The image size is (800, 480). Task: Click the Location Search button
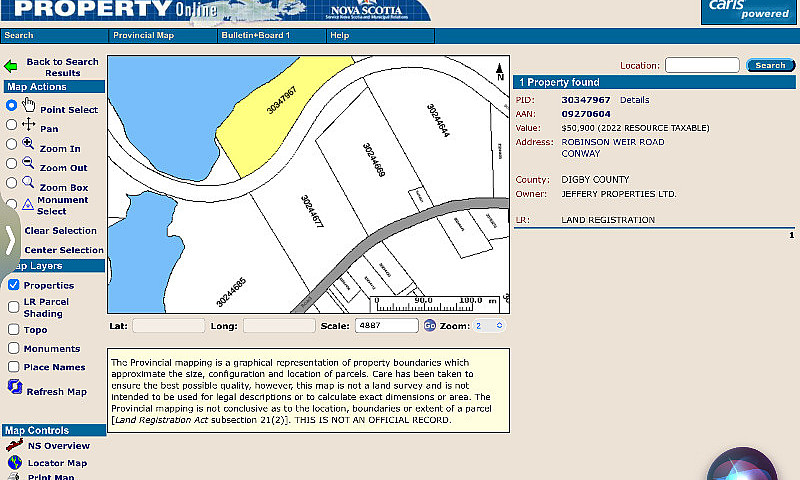point(770,65)
